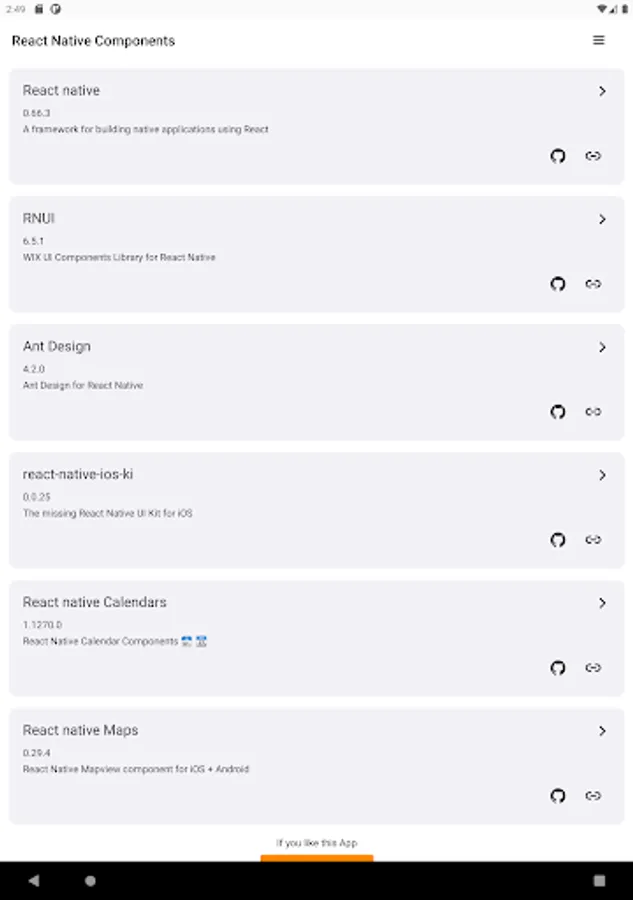The image size is (633, 900).
Task: Open RNUI website link icon
Action: (593, 284)
